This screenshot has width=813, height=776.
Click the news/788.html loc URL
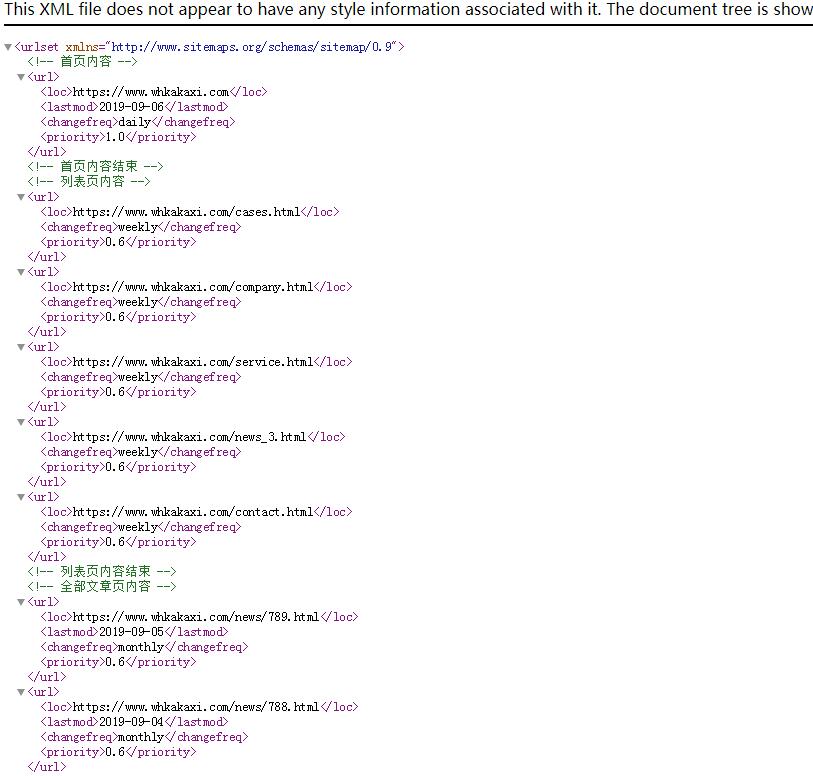(x=196, y=707)
